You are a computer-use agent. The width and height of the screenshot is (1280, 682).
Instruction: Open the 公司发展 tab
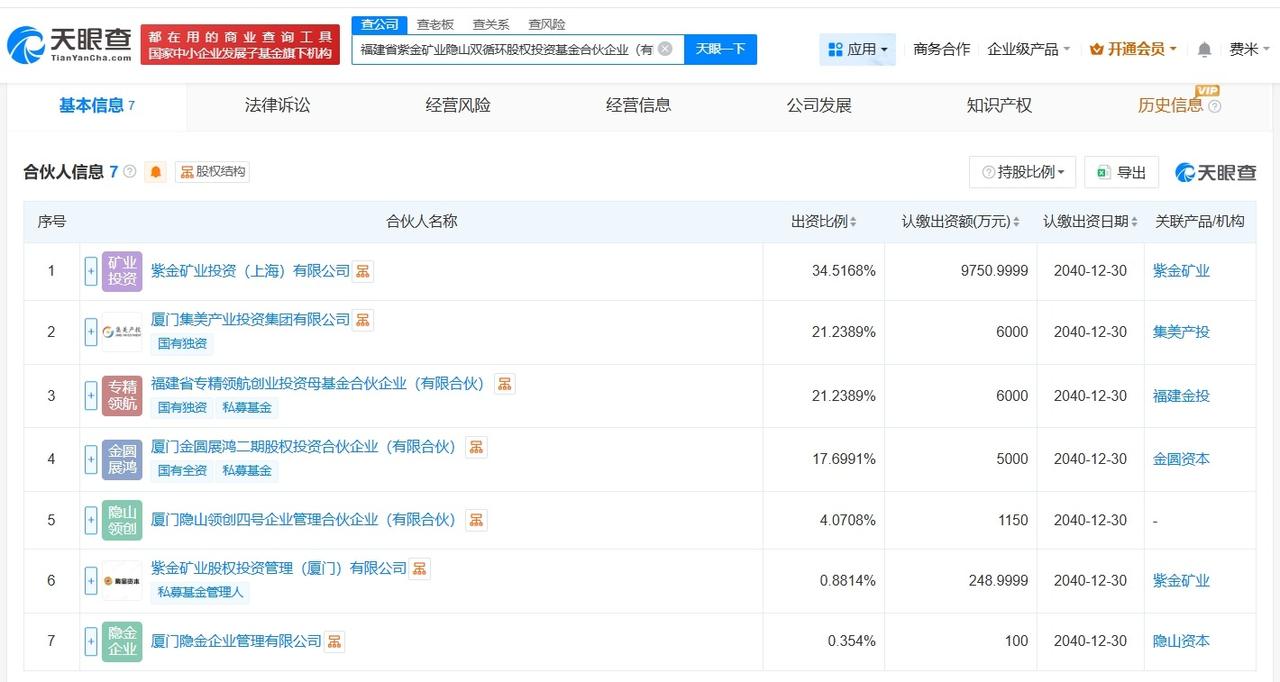coord(819,105)
